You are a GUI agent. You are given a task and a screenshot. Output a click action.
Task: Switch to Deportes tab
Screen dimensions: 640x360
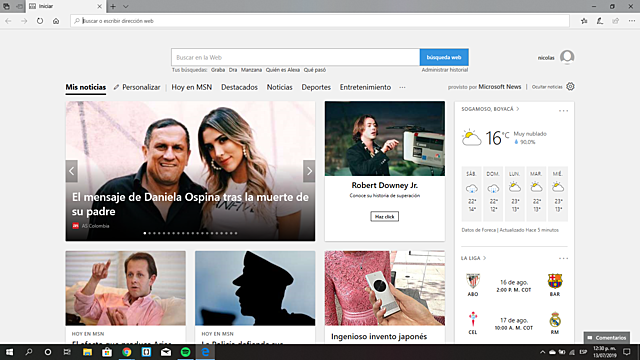(316, 87)
